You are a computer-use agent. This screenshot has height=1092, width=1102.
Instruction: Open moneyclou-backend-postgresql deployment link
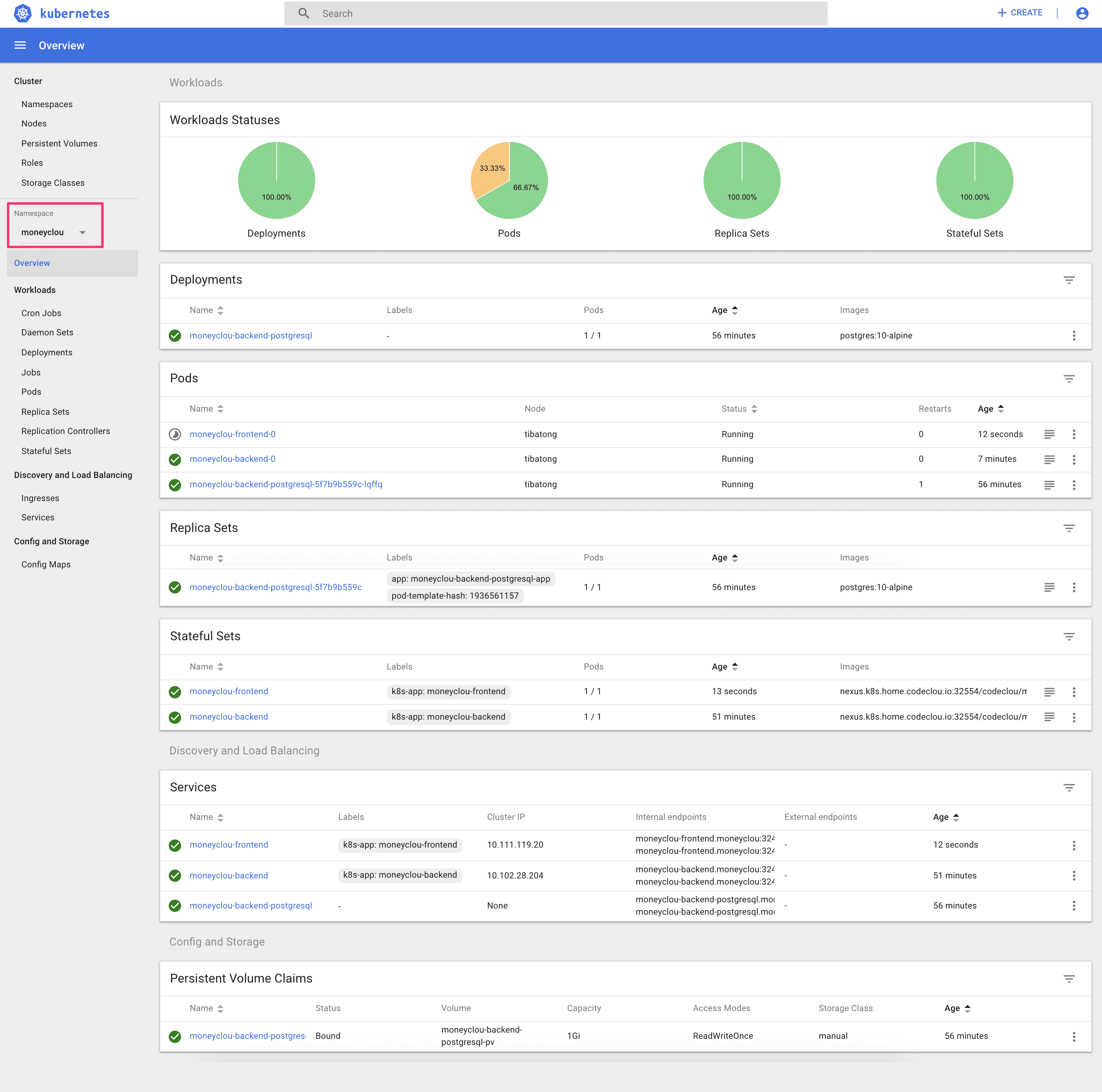pos(251,336)
